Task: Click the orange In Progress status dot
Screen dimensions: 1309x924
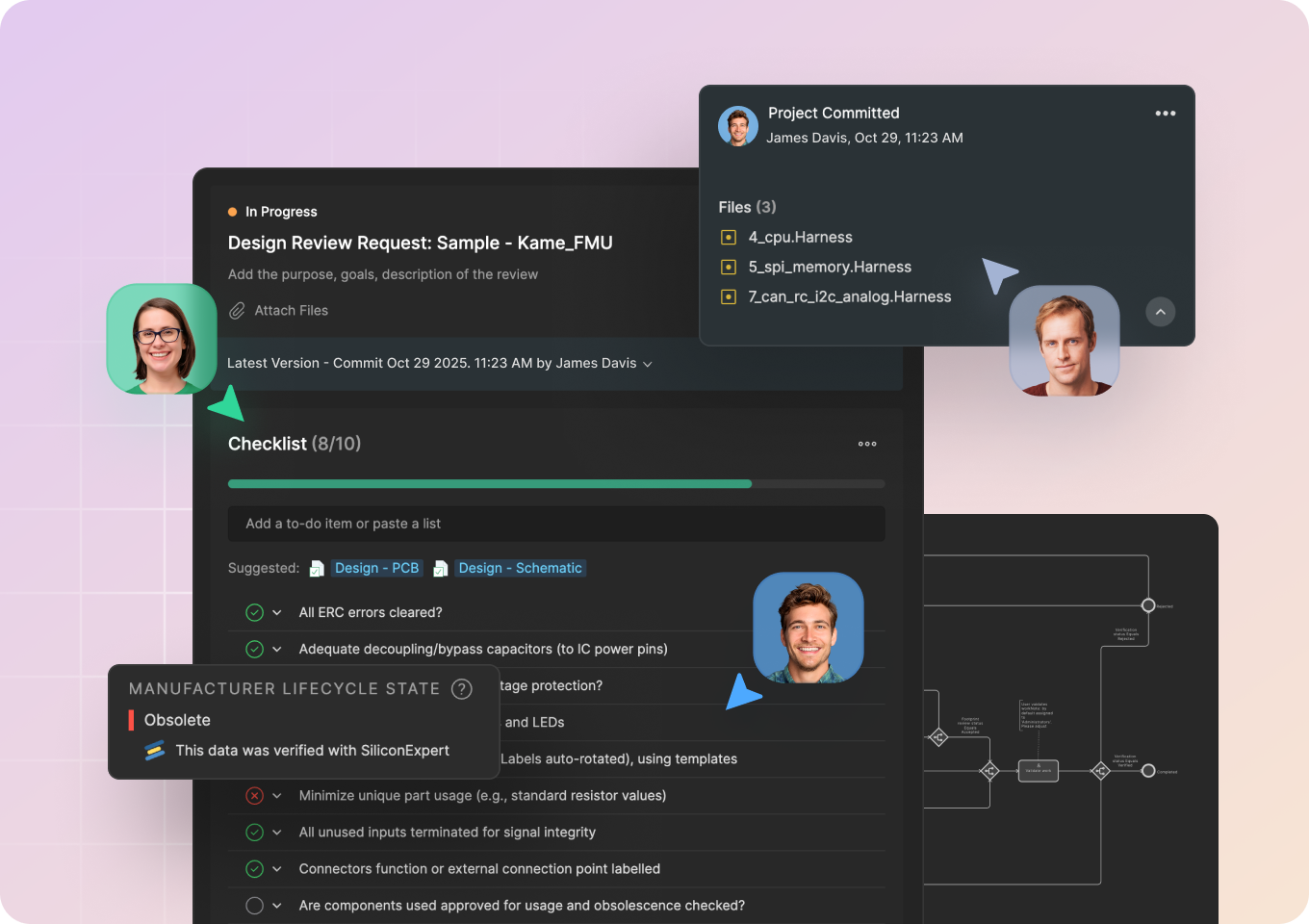Action: point(231,210)
